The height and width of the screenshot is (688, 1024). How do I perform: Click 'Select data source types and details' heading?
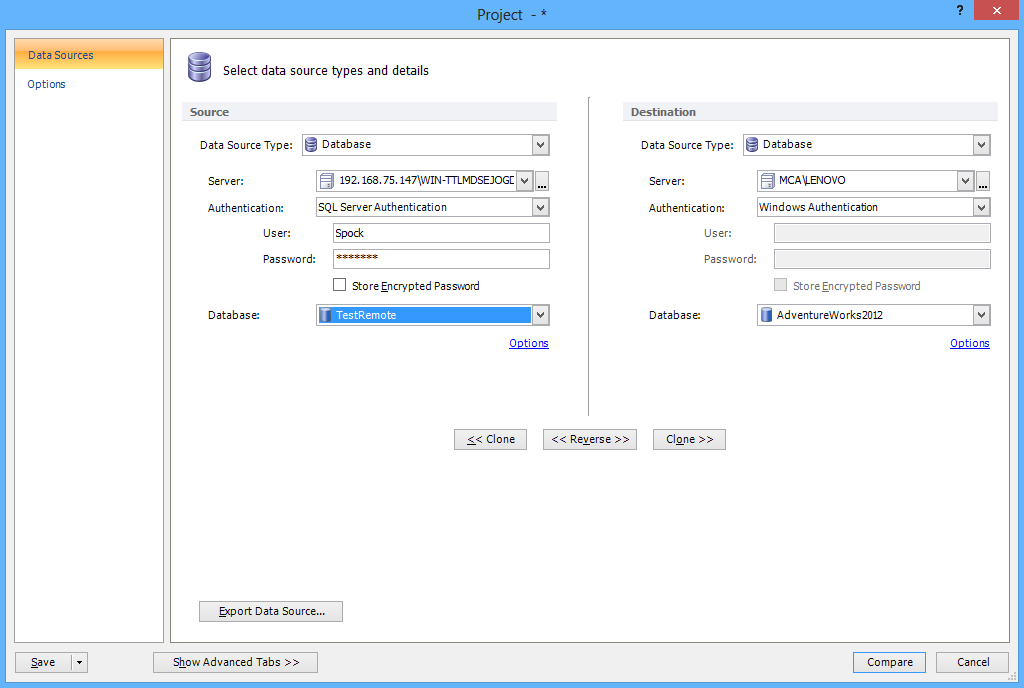point(326,70)
